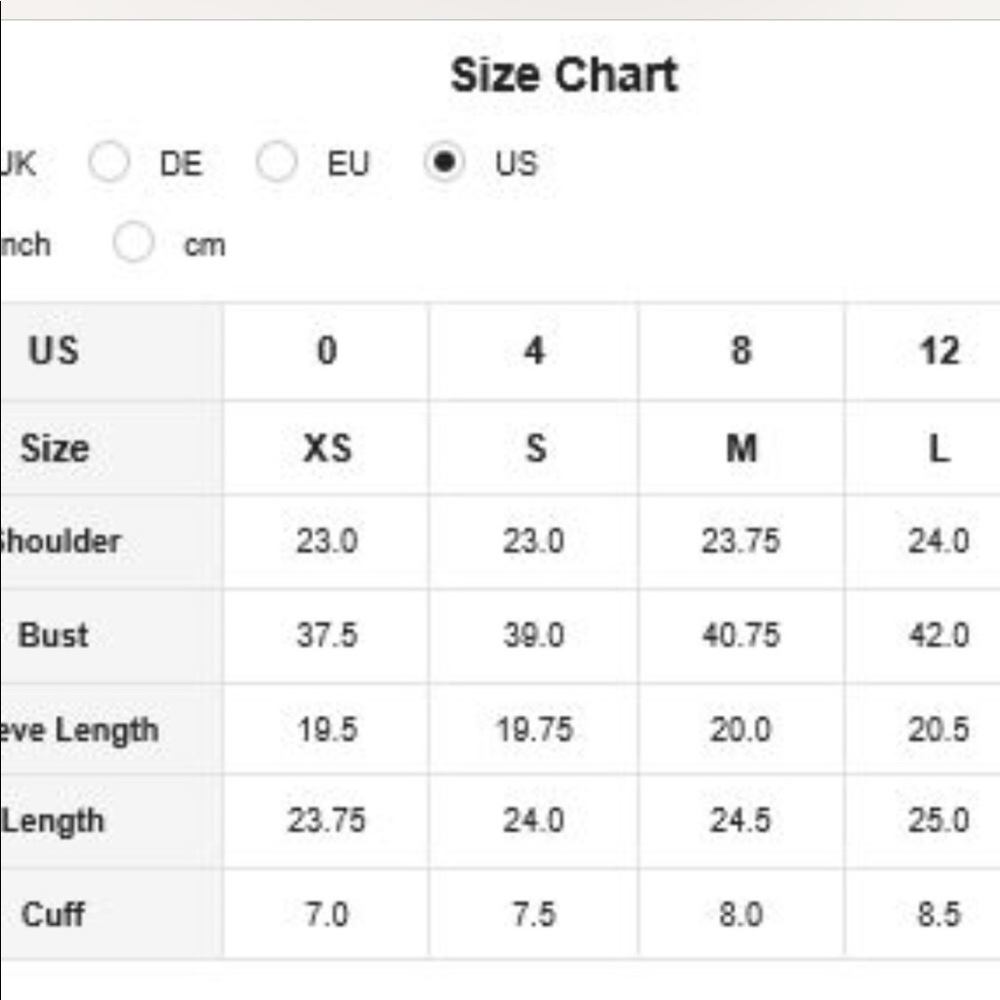Viewport: 1000px width, 1000px height.
Task: Select the EU region radio button
Action: coord(277,162)
